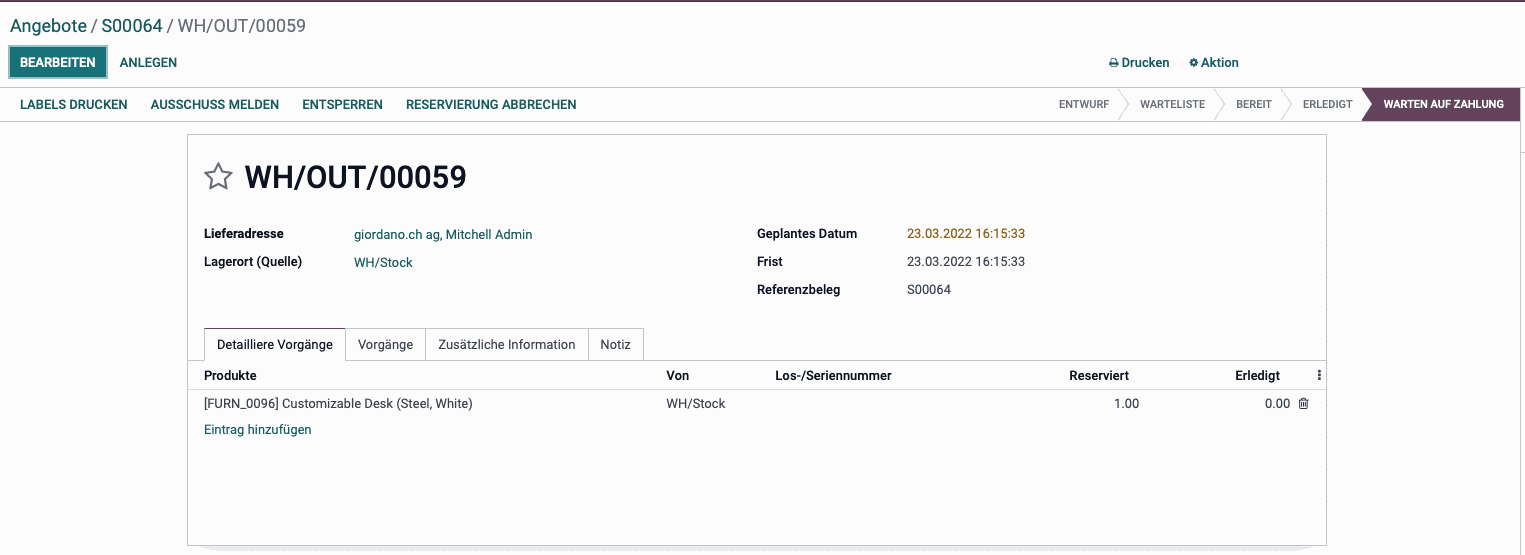
Task: Click the BEARBEITEN button
Action: (x=58, y=62)
